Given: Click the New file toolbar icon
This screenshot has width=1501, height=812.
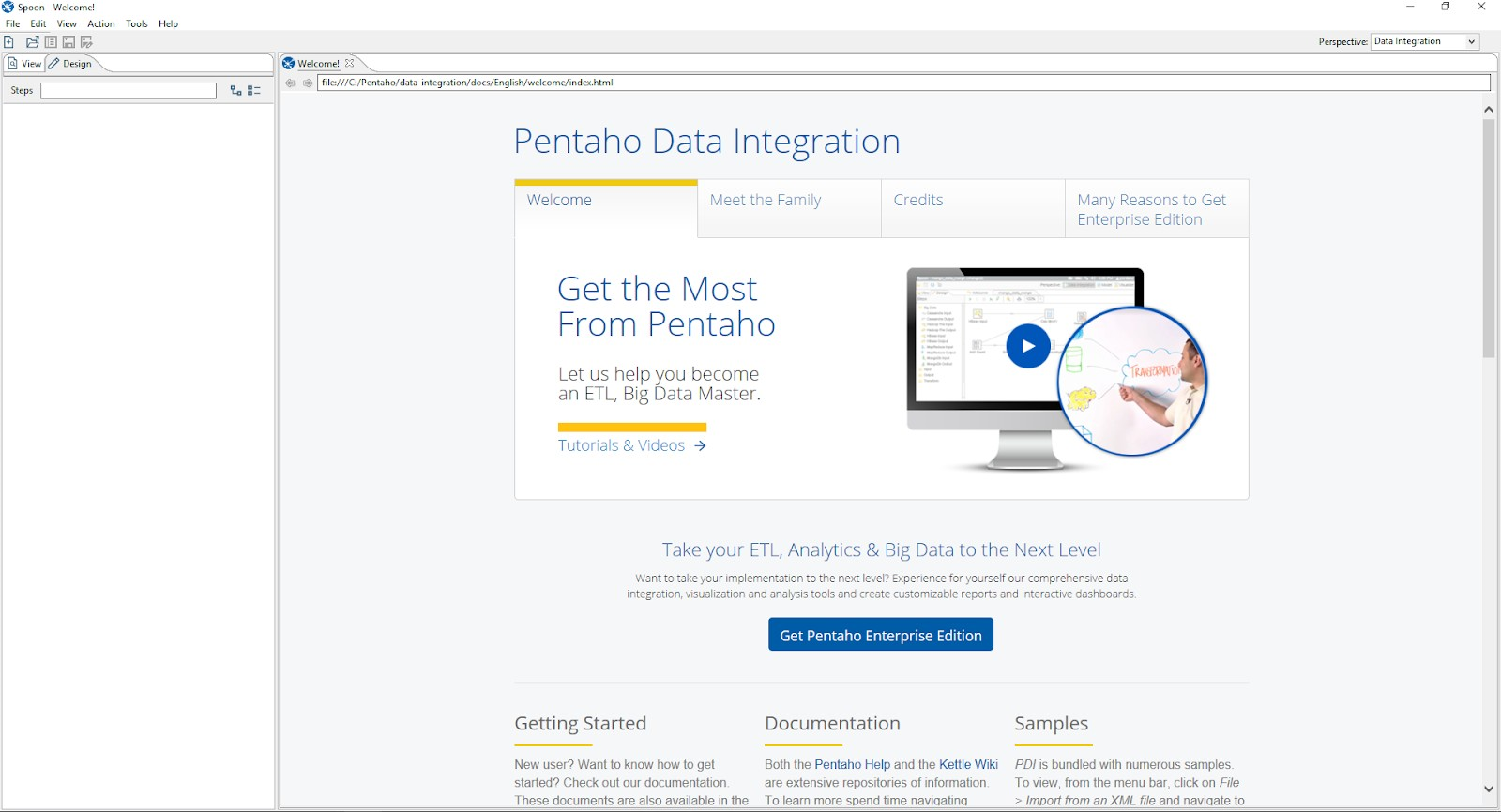Looking at the screenshot, I should click(8, 42).
